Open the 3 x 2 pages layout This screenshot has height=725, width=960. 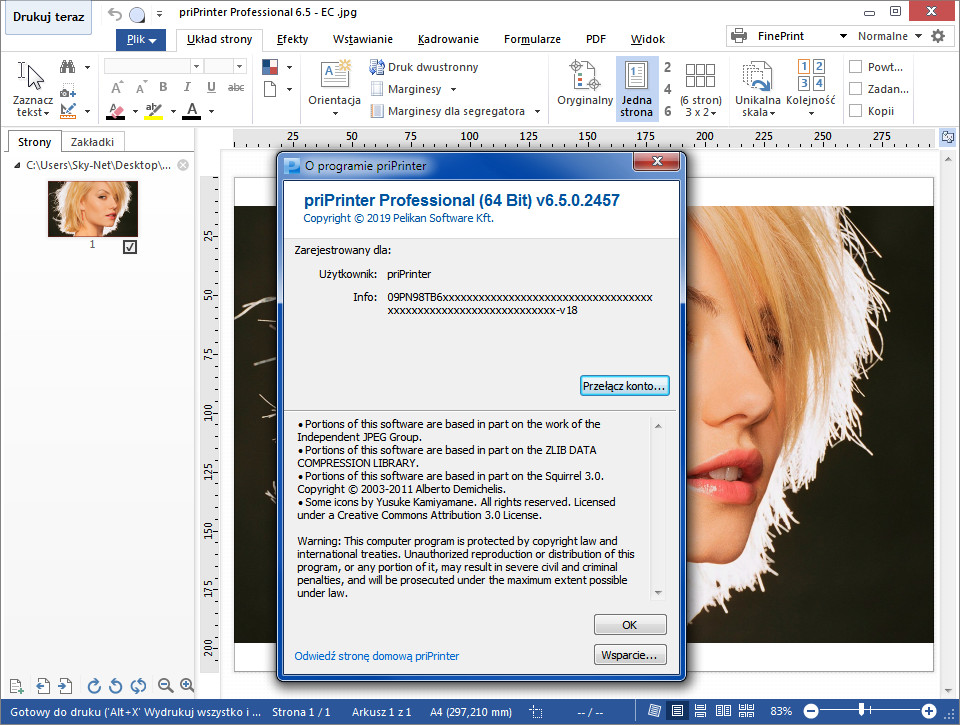(701, 90)
